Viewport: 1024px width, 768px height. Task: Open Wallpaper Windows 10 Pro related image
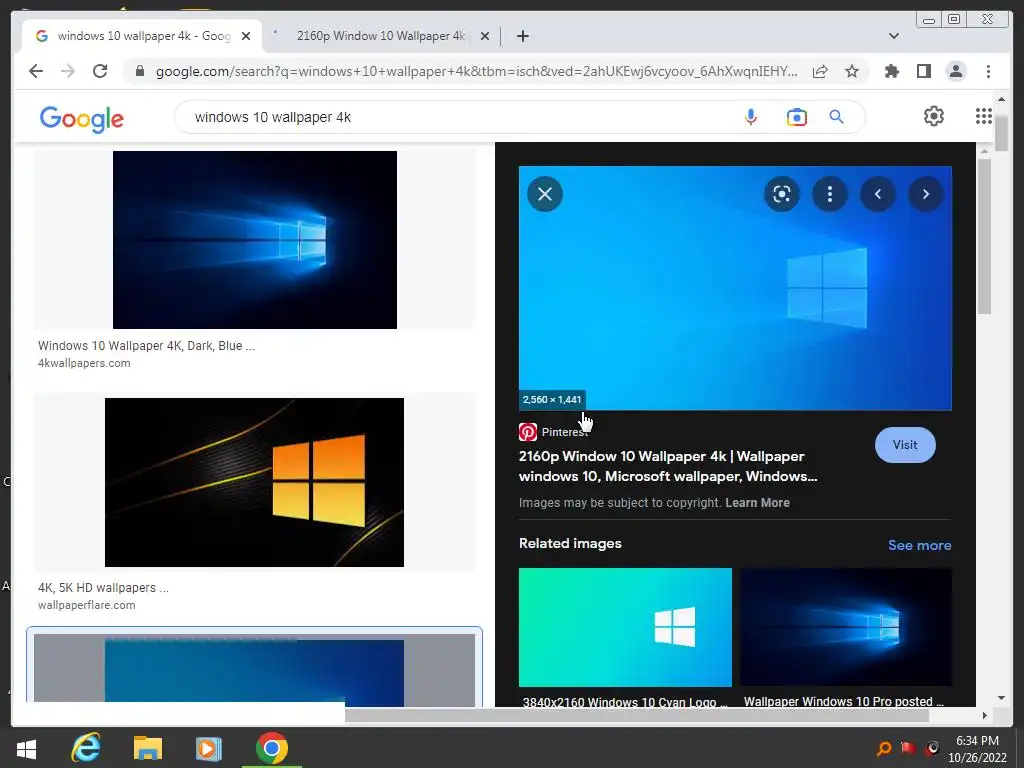pyautogui.click(x=846, y=627)
